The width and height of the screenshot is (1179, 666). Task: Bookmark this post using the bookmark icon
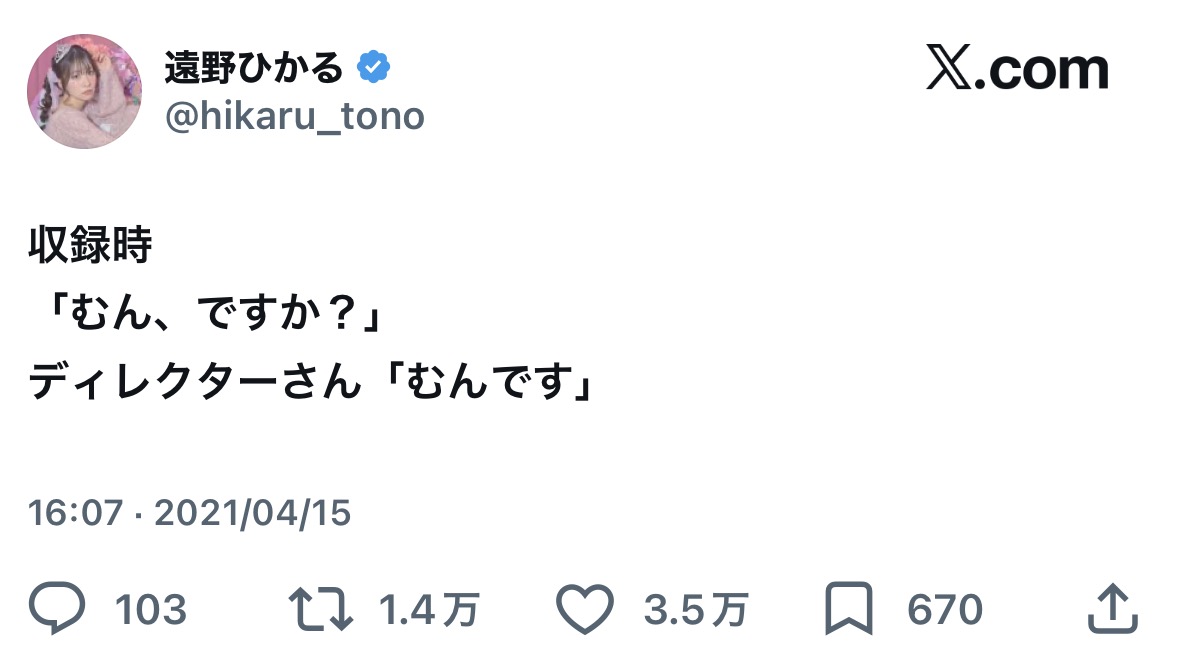(848, 608)
